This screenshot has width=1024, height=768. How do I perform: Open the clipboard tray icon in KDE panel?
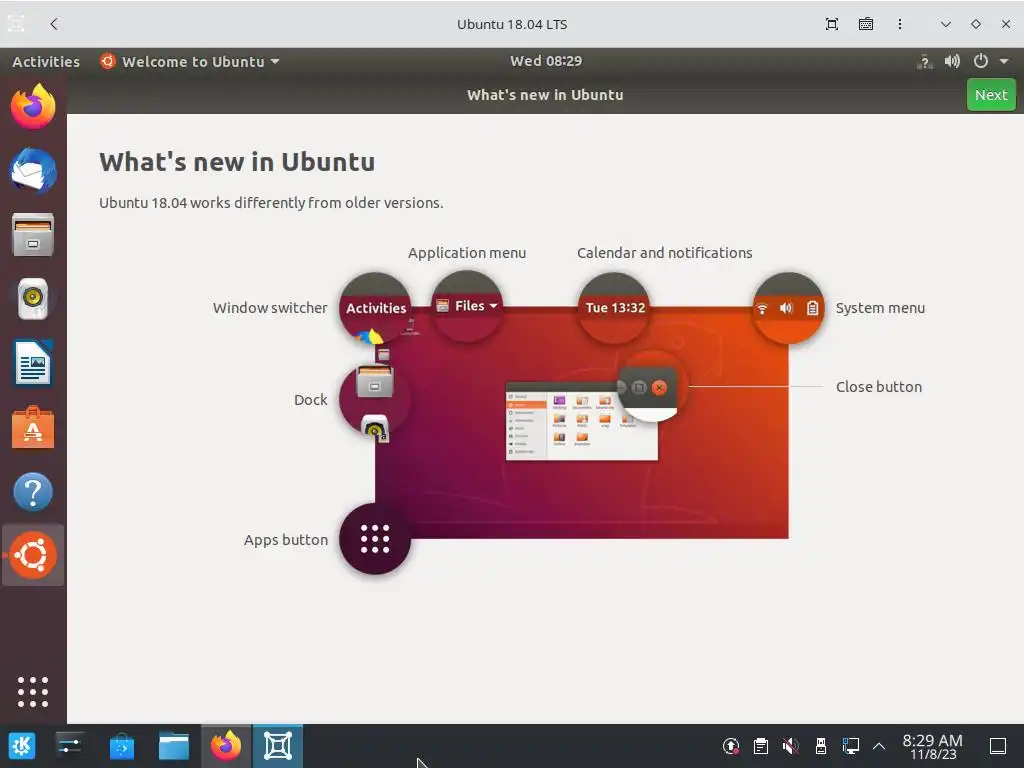tap(760, 746)
